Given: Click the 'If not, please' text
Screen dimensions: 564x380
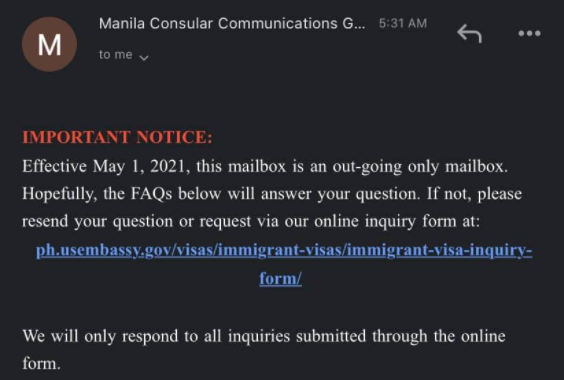Looking at the screenshot, I should pyautogui.click(x=474, y=194).
